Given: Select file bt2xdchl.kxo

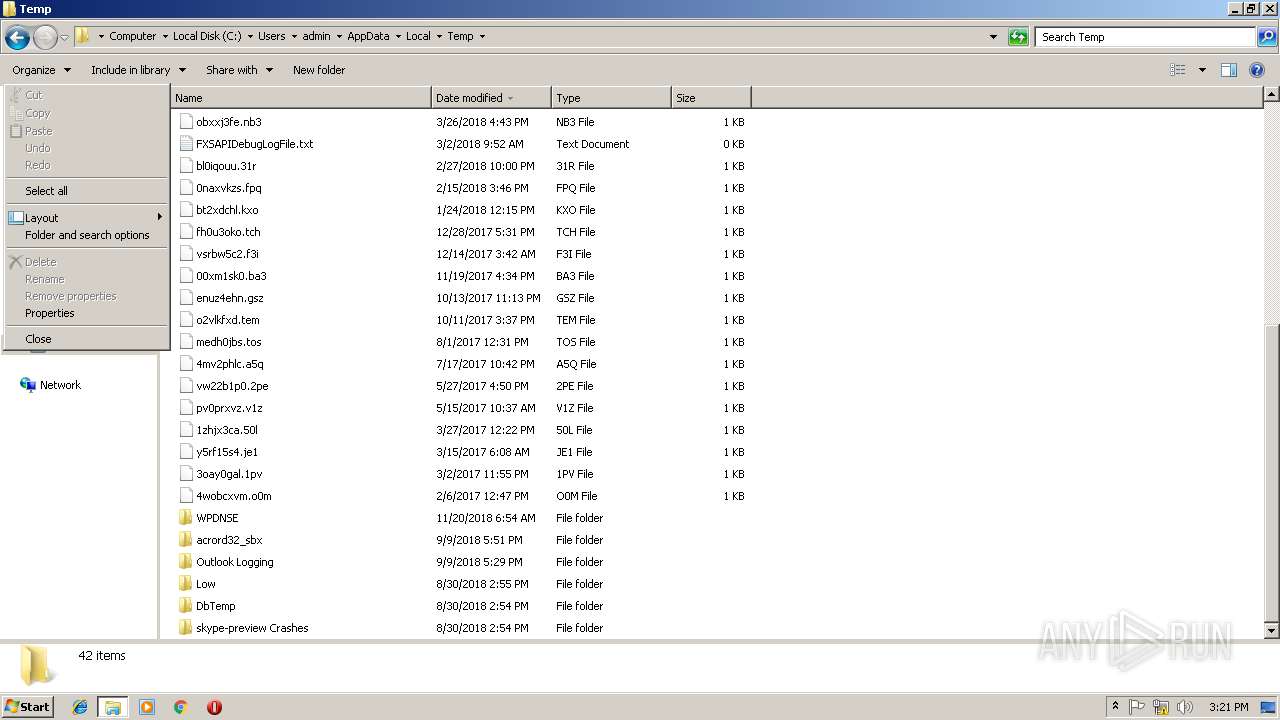Looking at the screenshot, I should [227, 210].
